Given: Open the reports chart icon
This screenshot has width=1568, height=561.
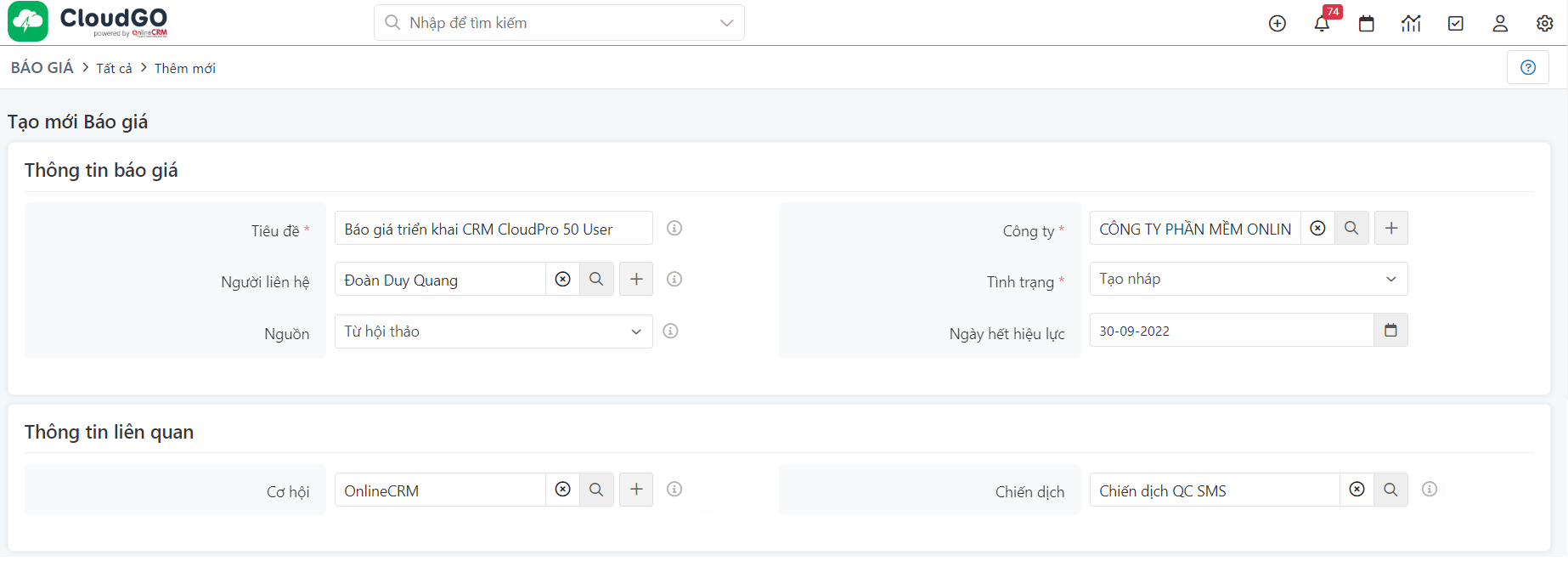Looking at the screenshot, I should 1411,24.
